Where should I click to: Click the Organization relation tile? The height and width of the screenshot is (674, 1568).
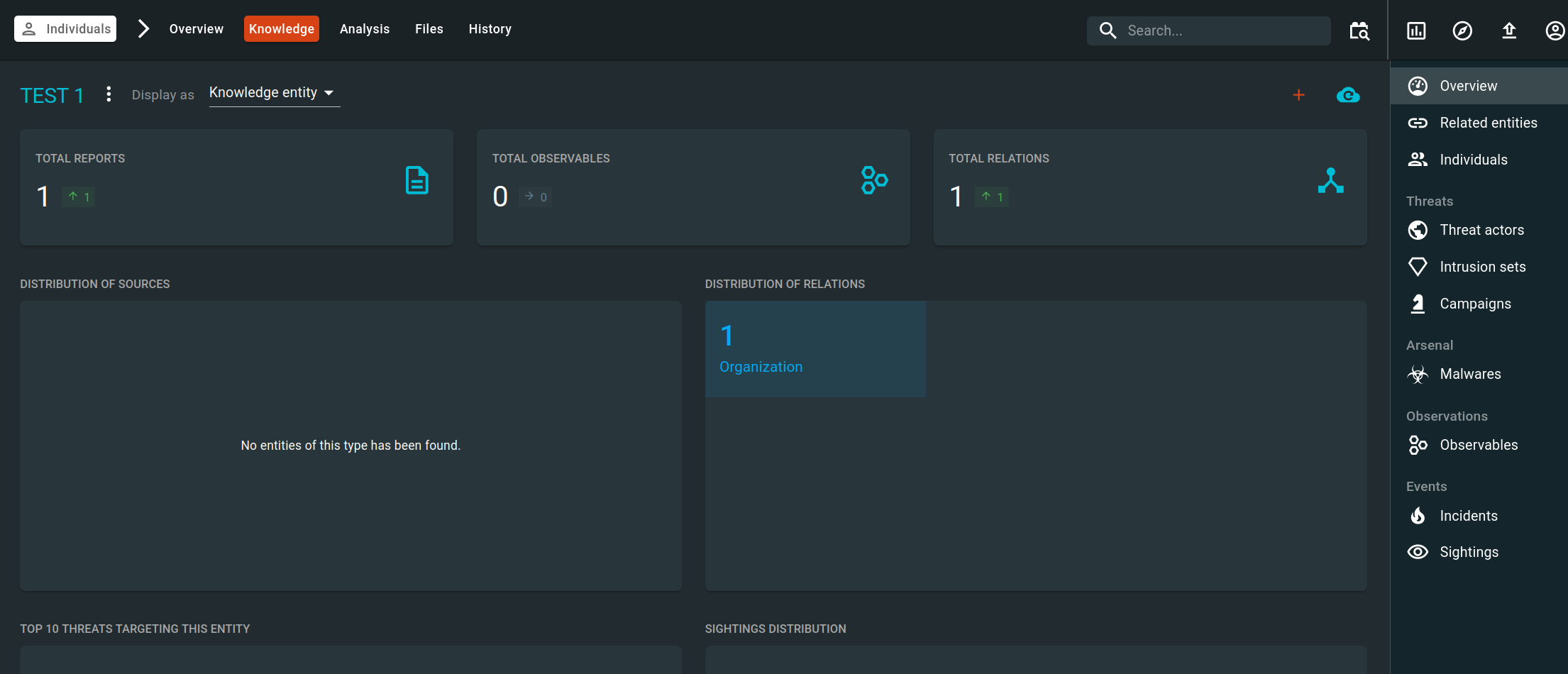click(x=815, y=349)
